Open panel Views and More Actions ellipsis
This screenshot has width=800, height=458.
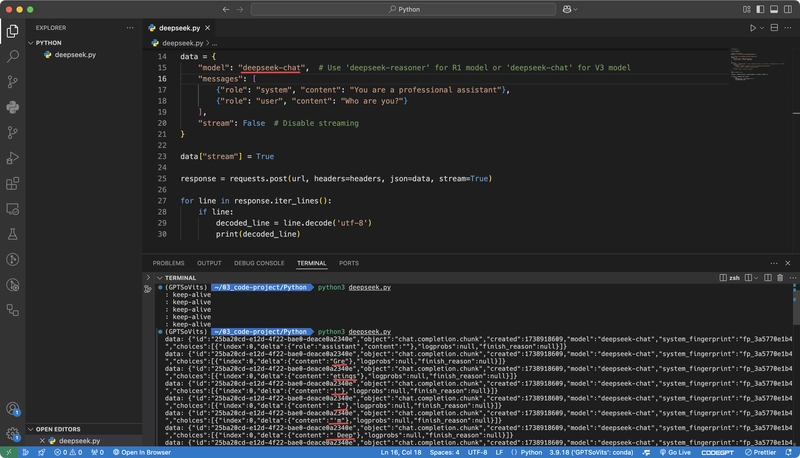coord(774,263)
